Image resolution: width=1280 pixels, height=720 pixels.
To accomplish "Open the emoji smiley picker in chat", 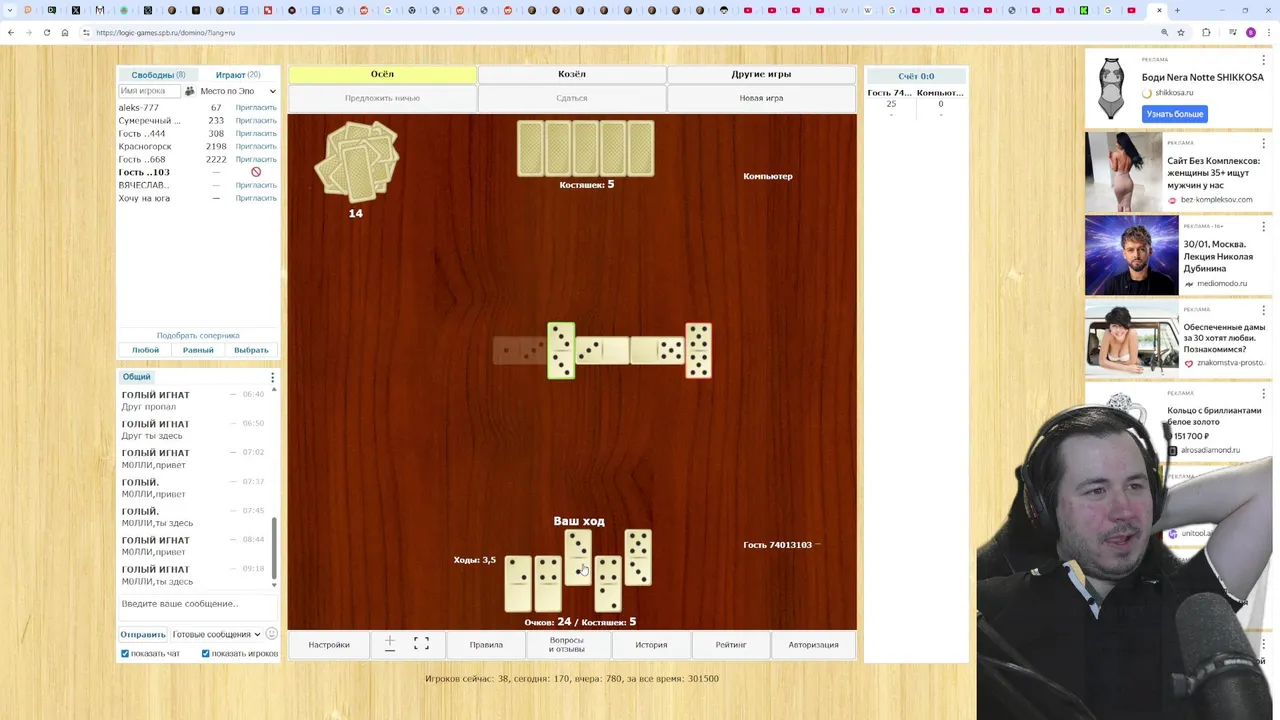I will 271,634.
